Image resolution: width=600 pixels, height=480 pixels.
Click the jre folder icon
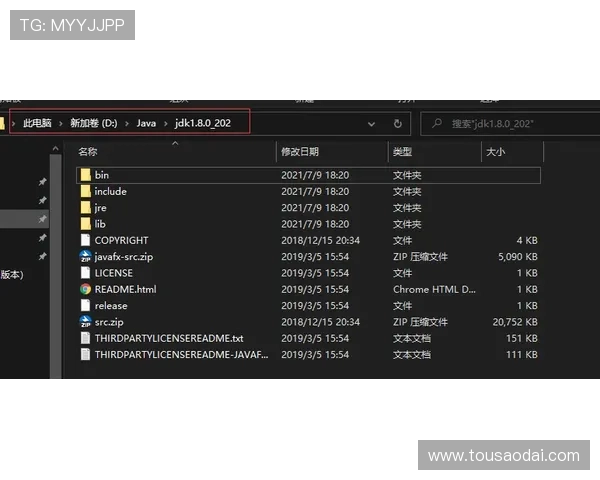86,208
